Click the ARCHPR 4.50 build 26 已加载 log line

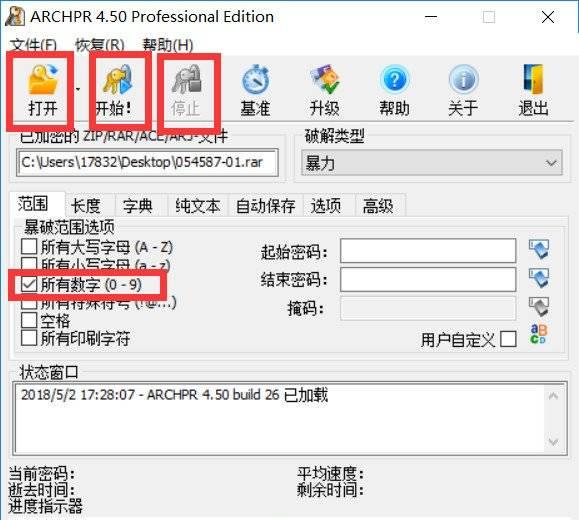(174, 395)
